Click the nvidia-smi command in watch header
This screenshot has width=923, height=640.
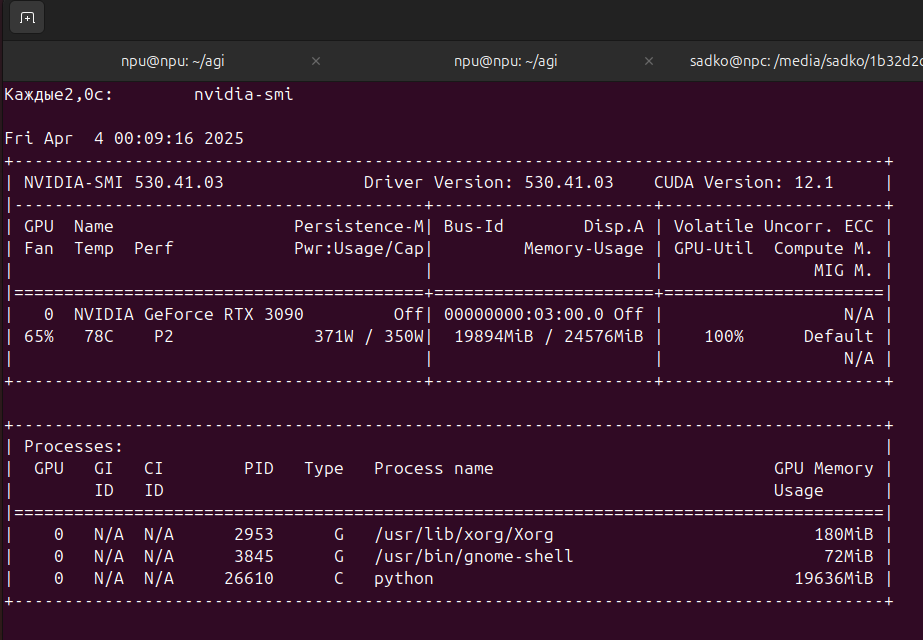[243, 94]
